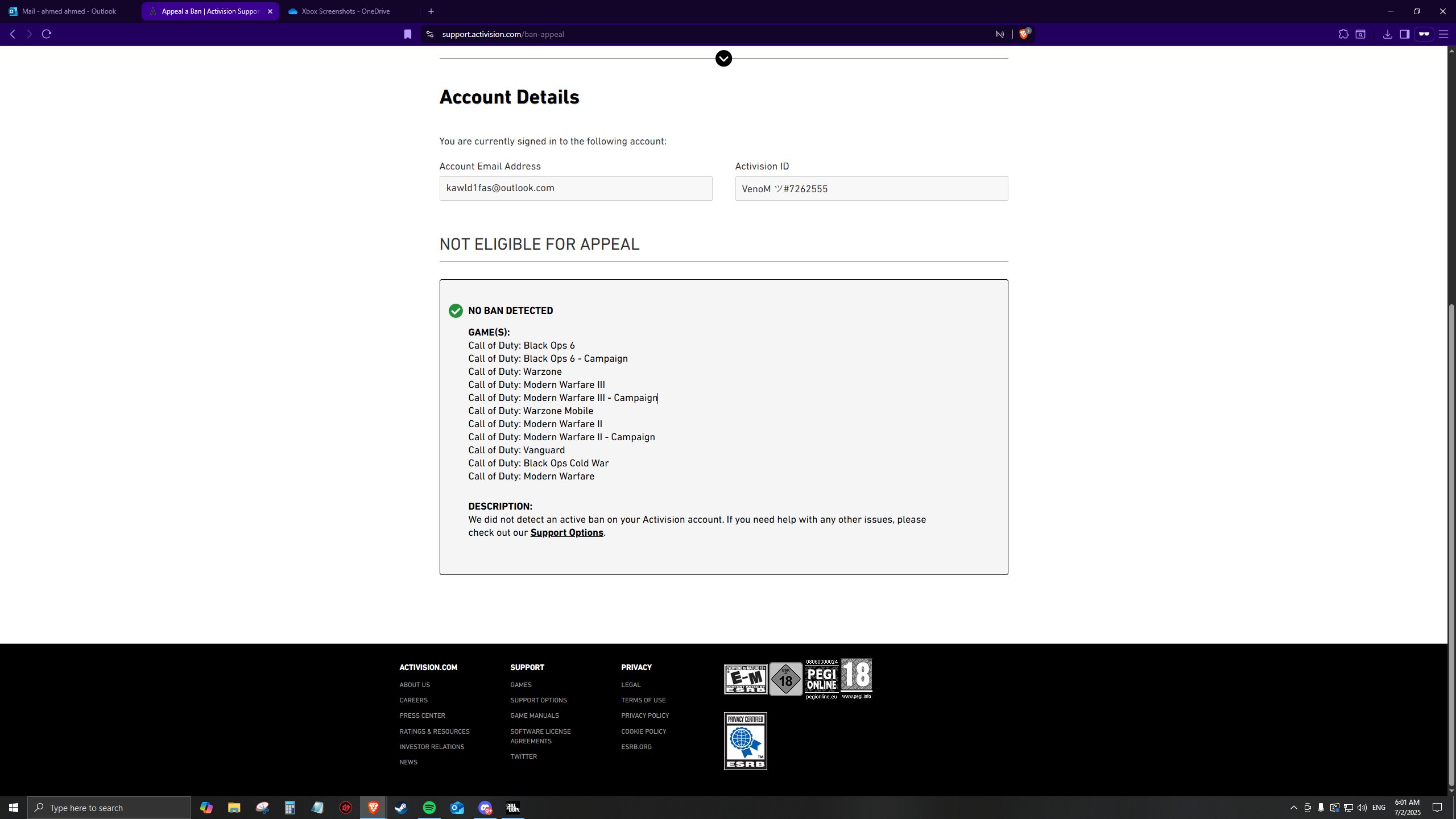Open ESRB.ORG footer link
The width and height of the screenshot is (1456, 819).
pyautogui.click(x=636, y=747)
